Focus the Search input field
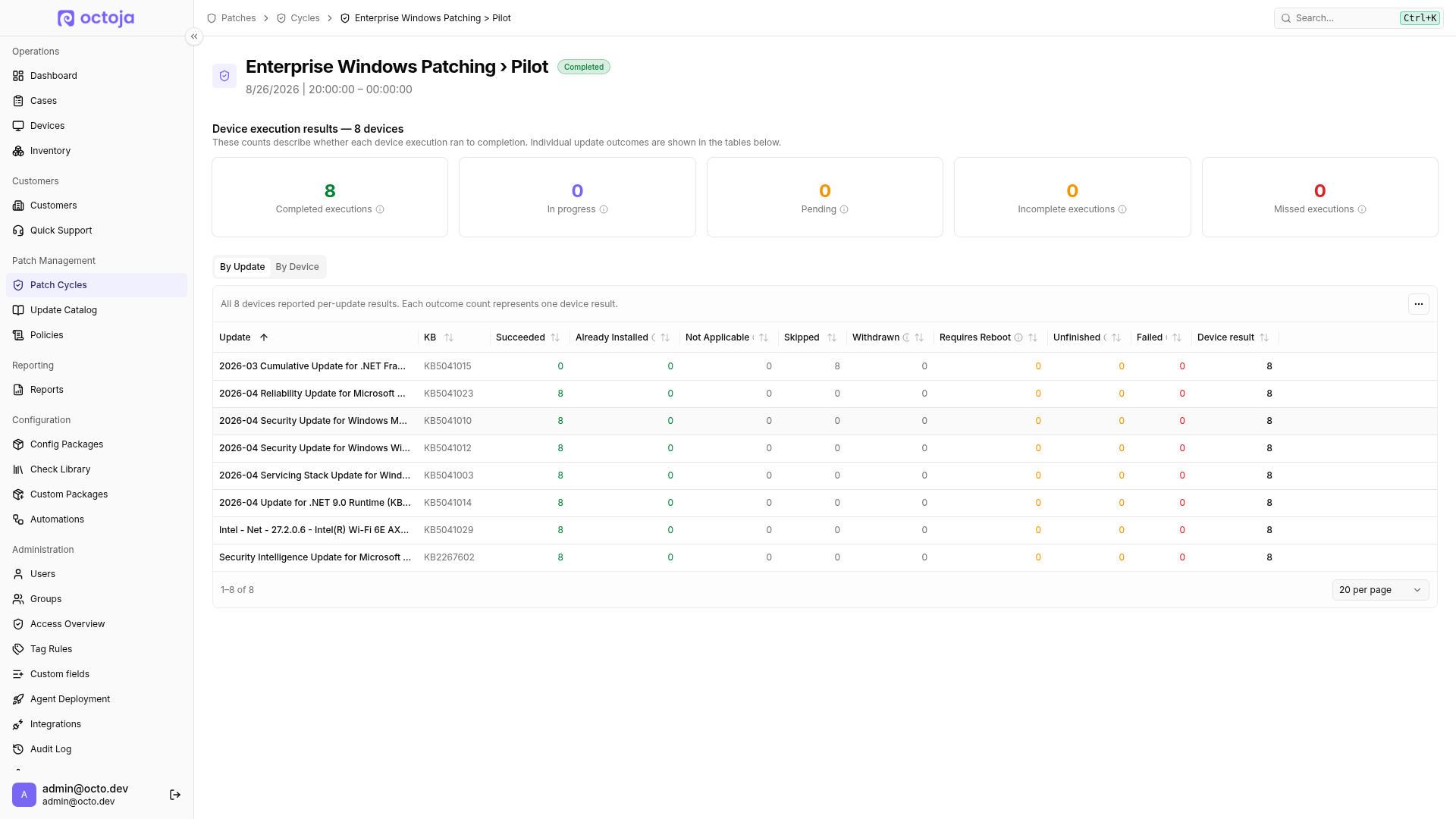The height and width of the screenshot is (819, 1456). coord(1358,18)
